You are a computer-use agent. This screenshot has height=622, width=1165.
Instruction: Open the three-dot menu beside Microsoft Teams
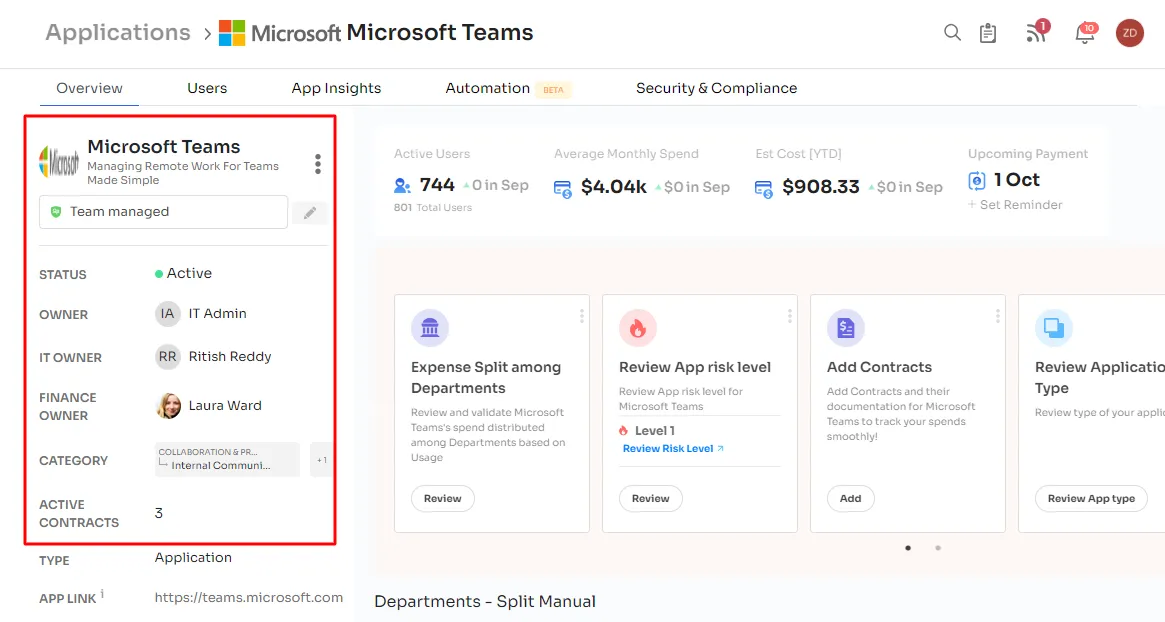click(x=318, y=164)
